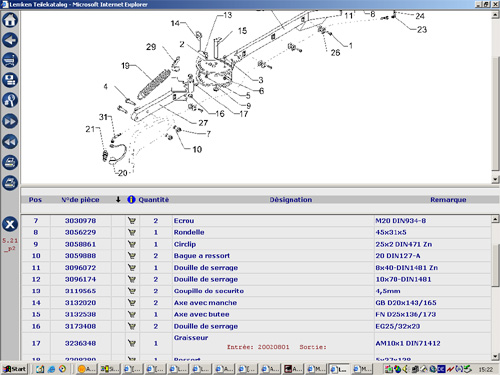
Task: Click the N°de pièce column header
Action: coord(80,200)
